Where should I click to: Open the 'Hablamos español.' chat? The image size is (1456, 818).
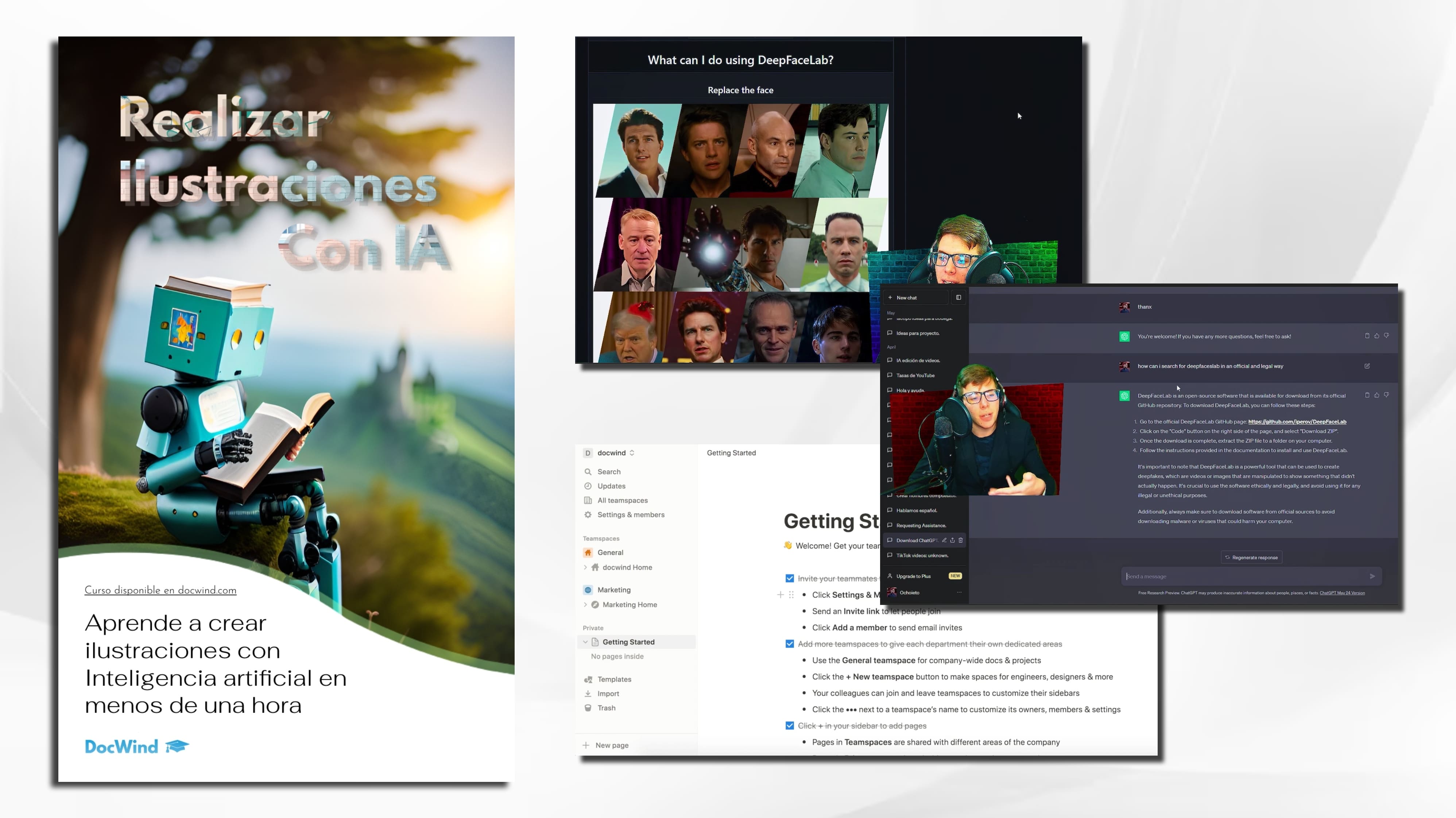coord(916,510)
